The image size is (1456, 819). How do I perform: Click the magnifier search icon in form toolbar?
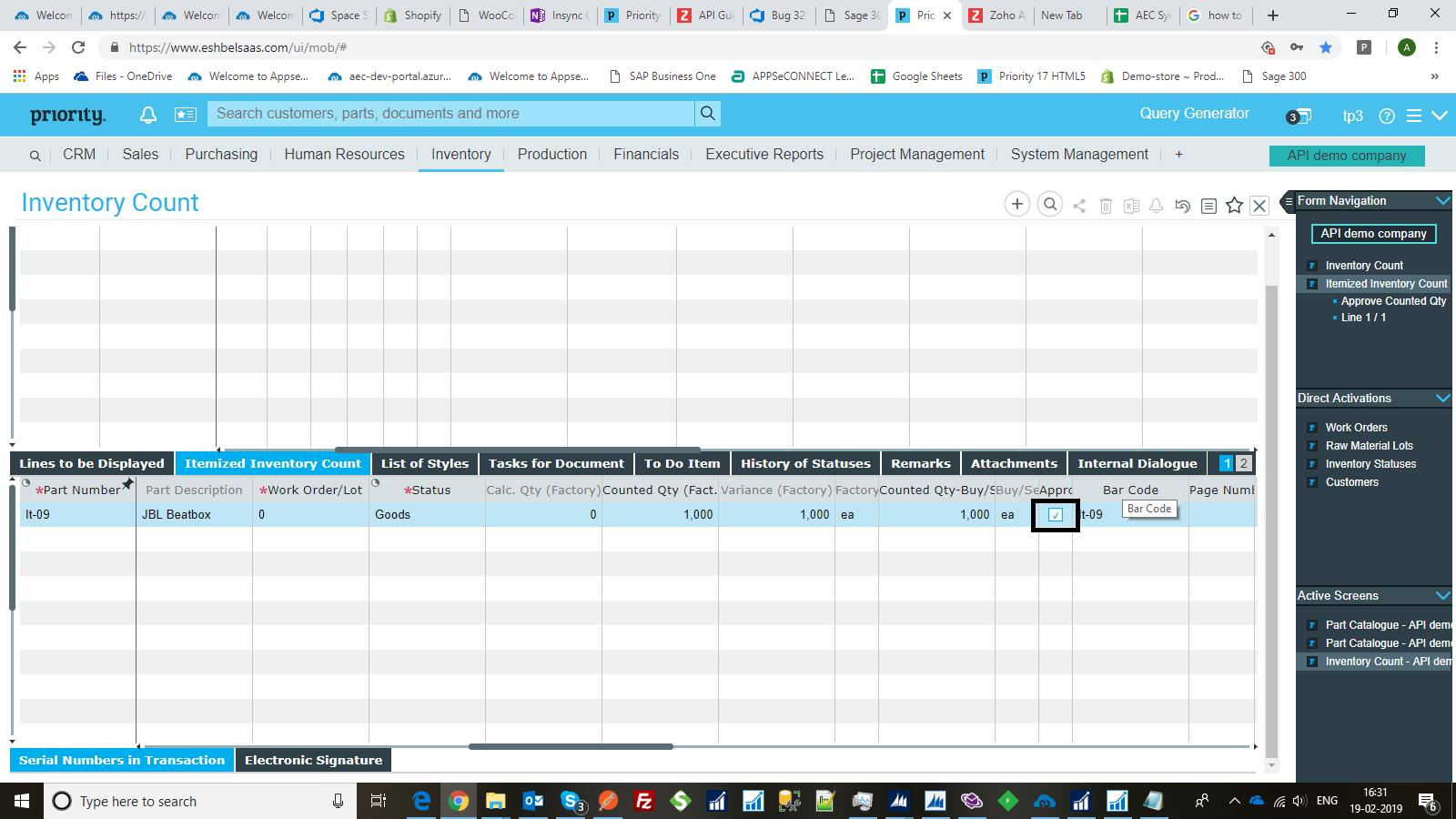point(1050,205)
